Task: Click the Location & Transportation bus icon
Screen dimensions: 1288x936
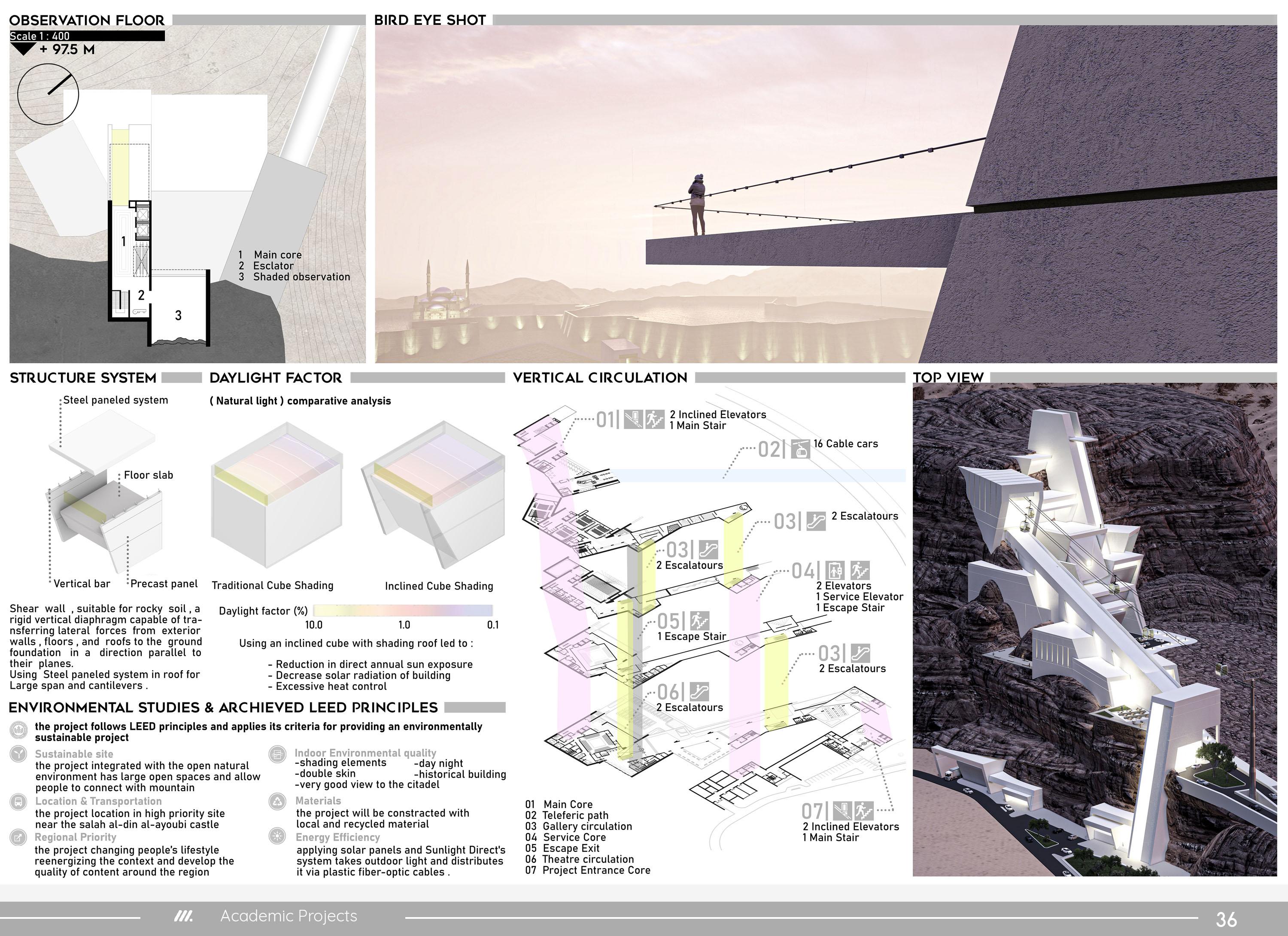Action: [19, 801]
